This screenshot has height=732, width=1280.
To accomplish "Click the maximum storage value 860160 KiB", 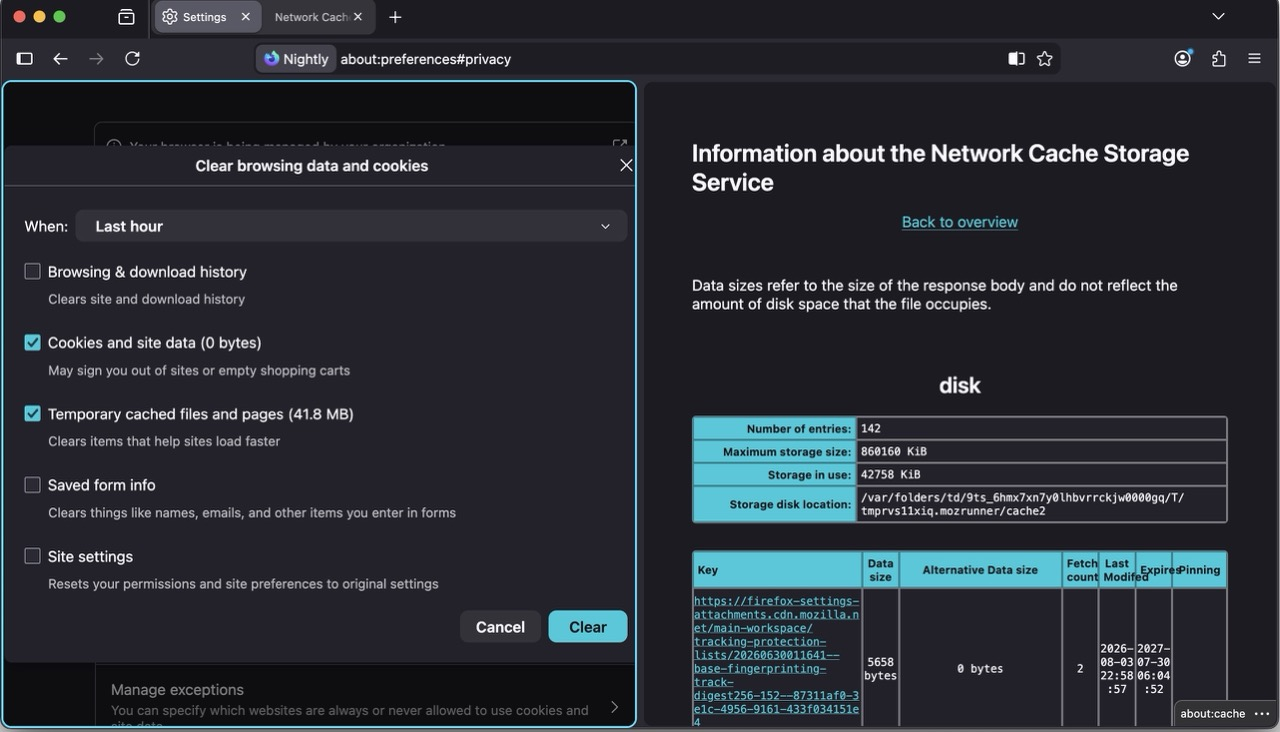I will tap(893, 451).
